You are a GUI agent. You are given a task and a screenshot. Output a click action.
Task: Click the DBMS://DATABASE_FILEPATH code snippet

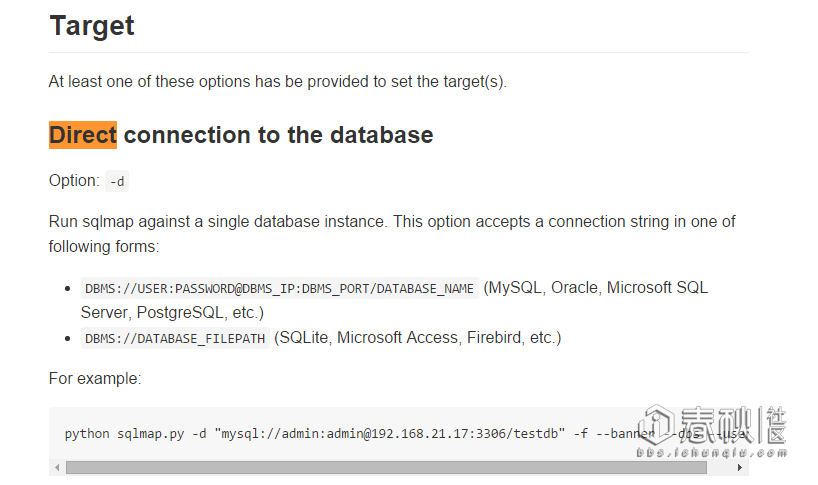tap(175, 339)
